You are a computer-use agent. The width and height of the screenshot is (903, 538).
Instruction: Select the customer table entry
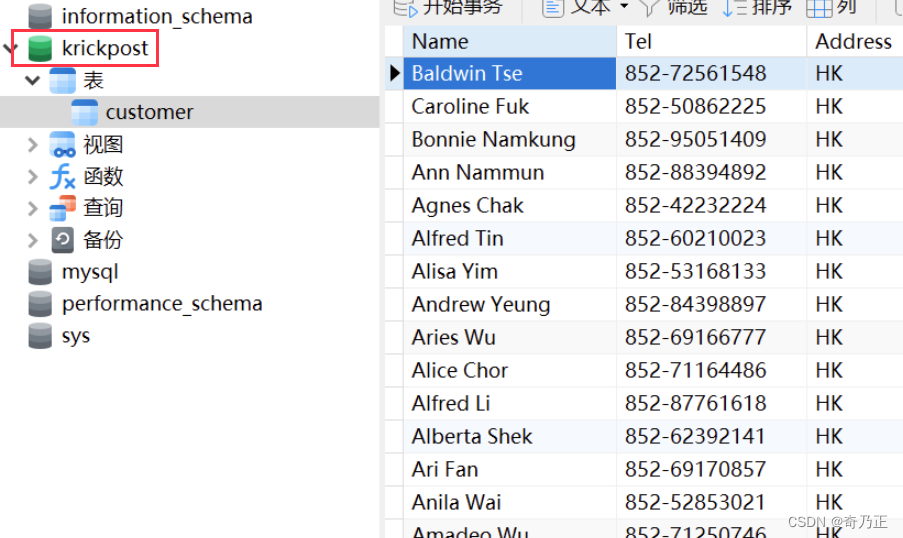pos(149,112)
